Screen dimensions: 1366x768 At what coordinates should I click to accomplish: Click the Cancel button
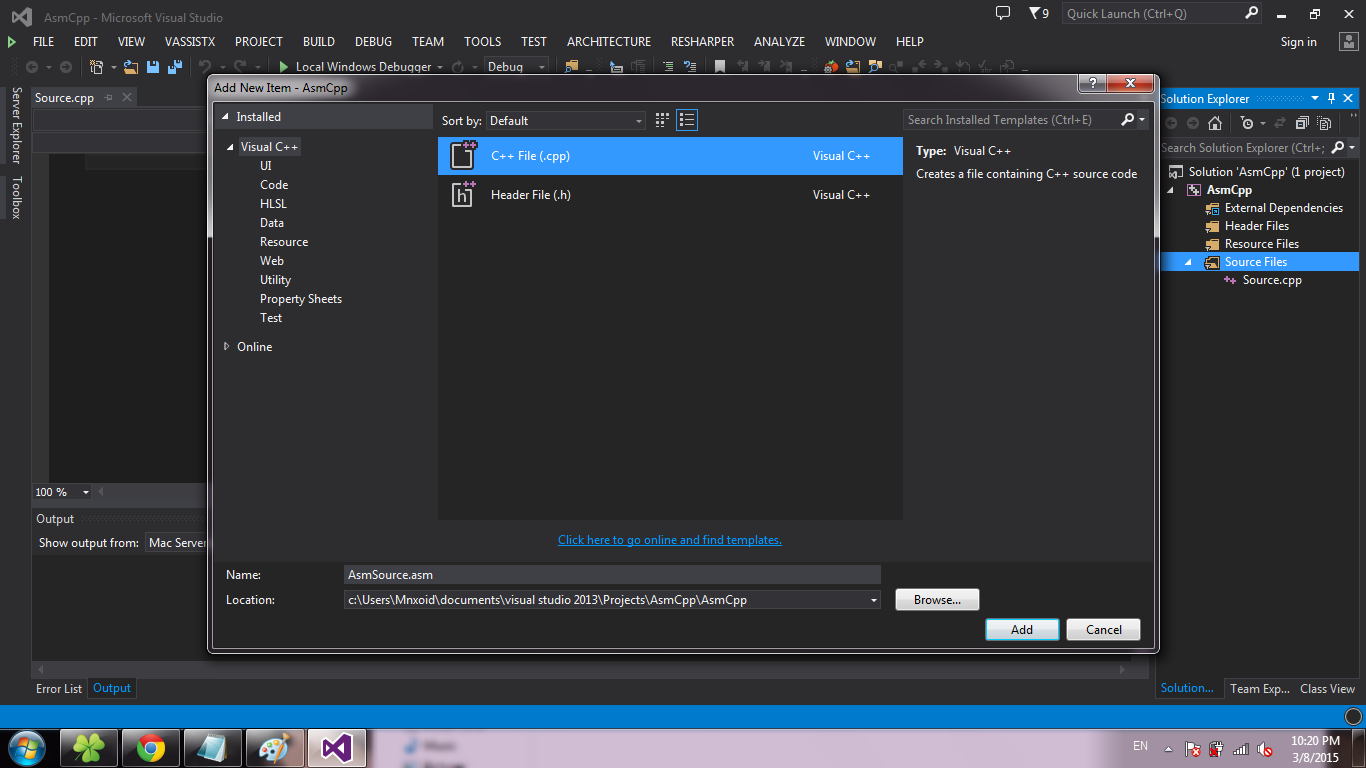1104,630
